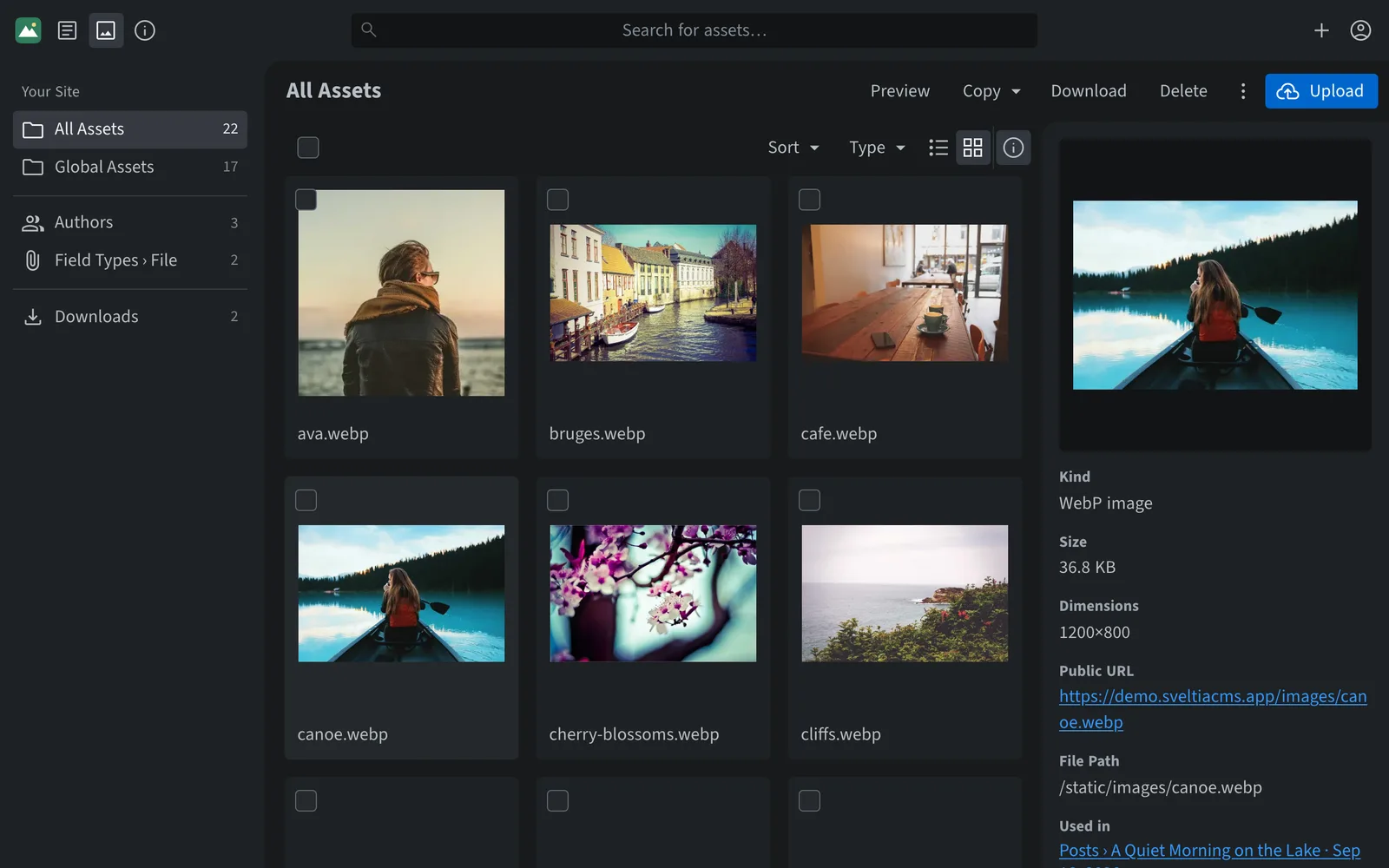
Task: Open the A Quiet Morning on the Lake post link
Action: click(1209, 852)
